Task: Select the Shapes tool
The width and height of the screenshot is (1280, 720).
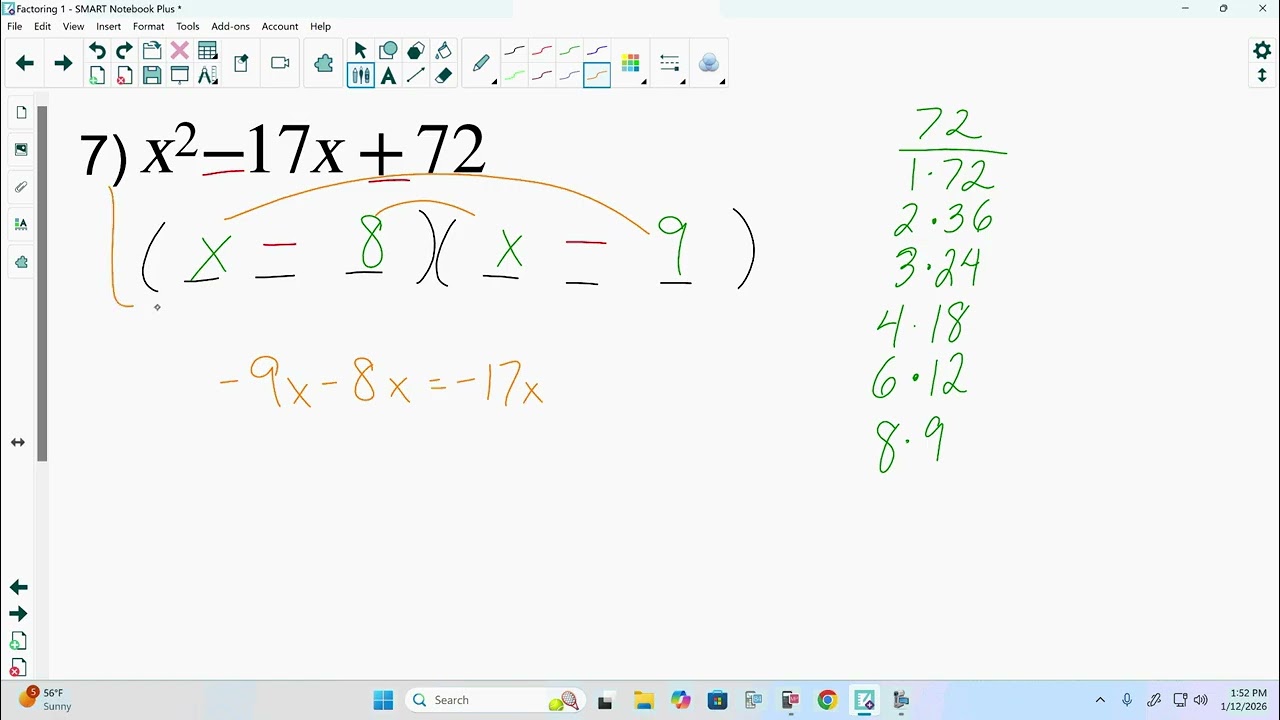Action: [388, 51]
